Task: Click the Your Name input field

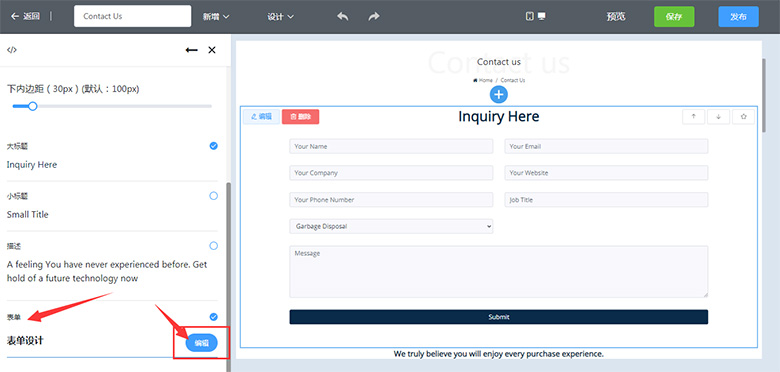Action: coord(391,146)
